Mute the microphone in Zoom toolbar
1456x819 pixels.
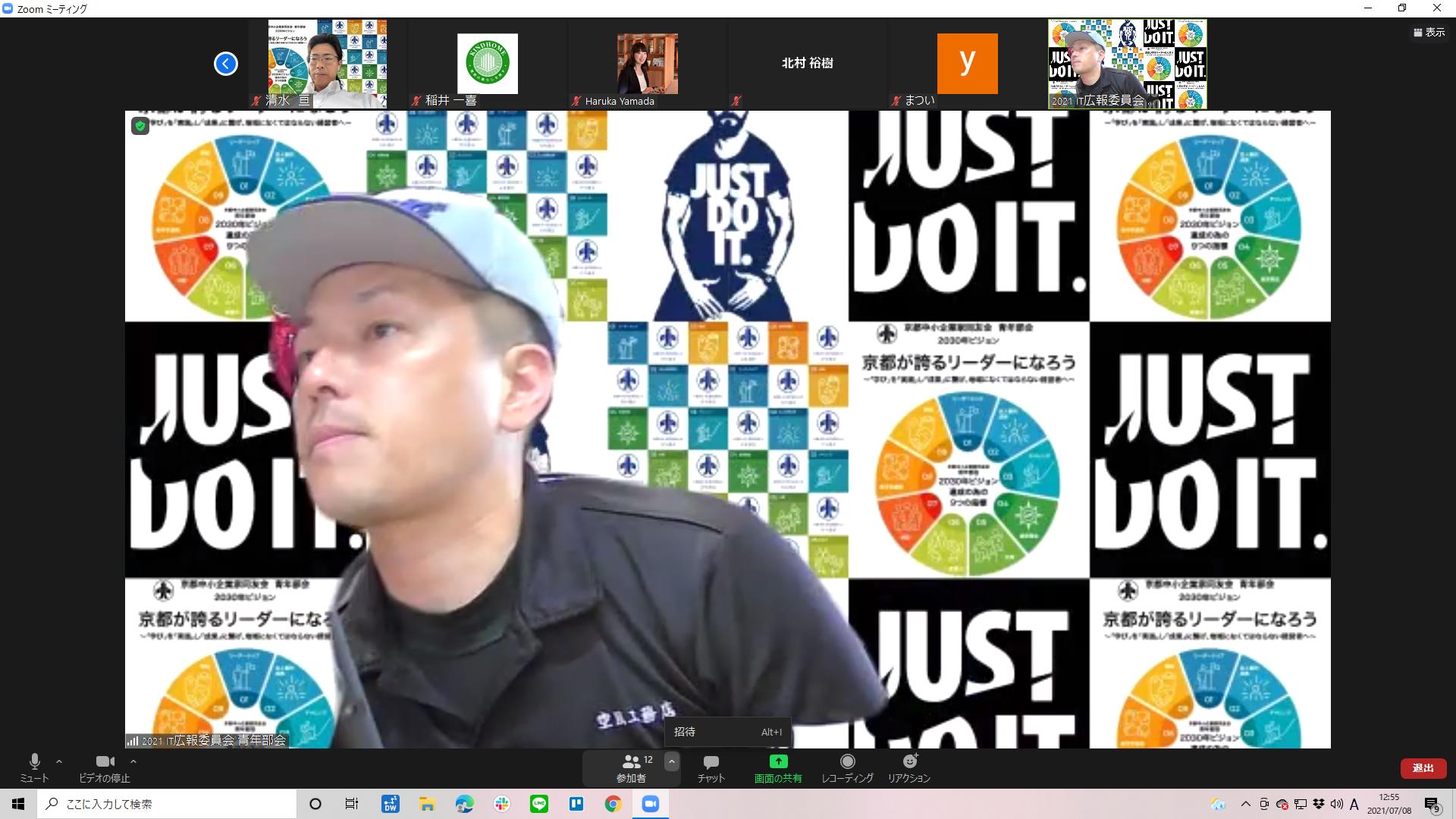point(34,767)
